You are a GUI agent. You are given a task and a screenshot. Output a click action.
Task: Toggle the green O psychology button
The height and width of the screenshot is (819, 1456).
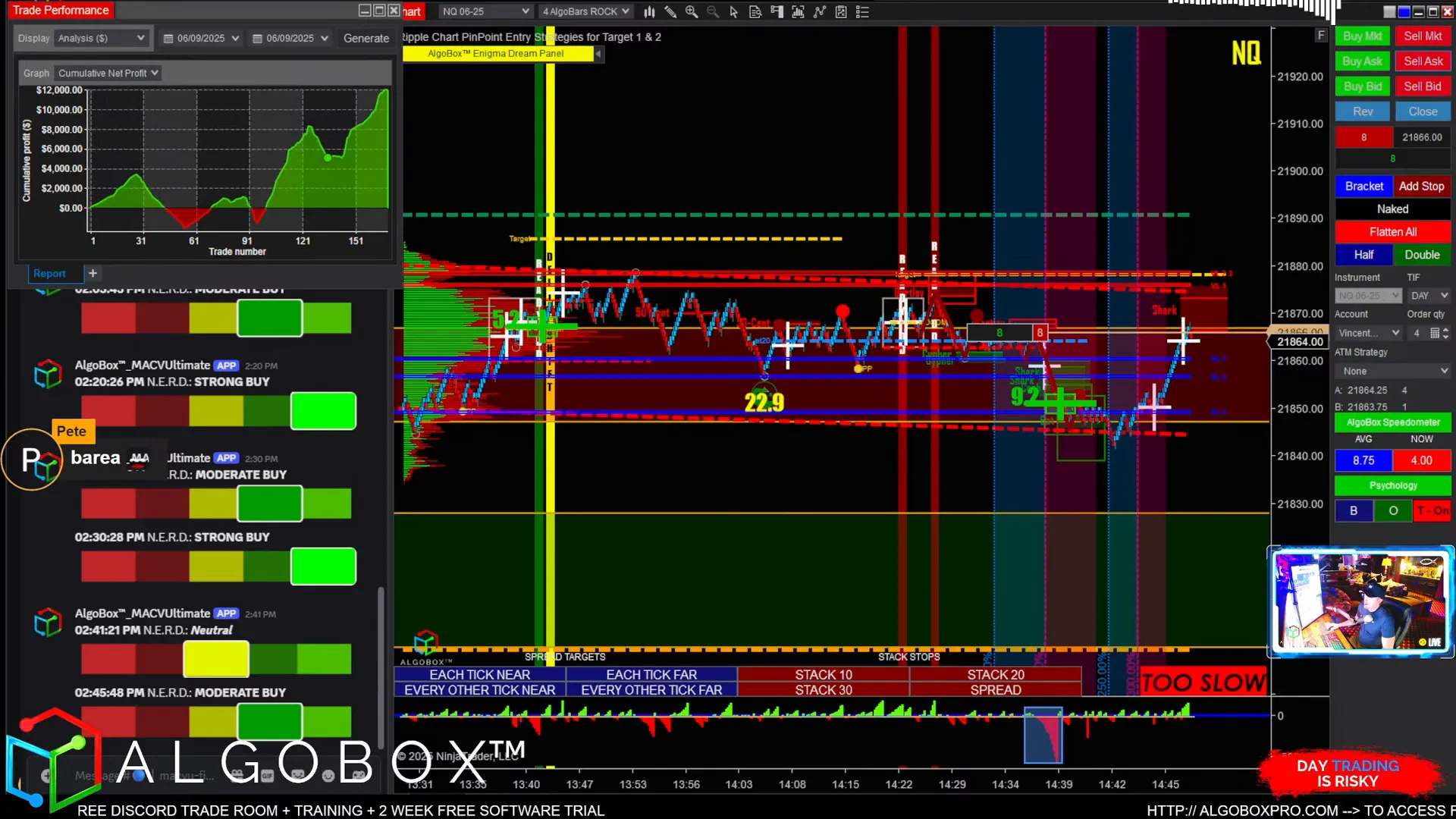(1393, 510)
